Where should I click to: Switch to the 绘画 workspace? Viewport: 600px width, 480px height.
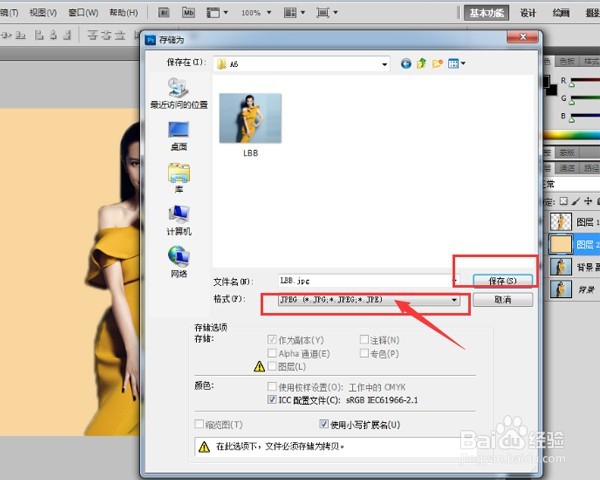point(561,13)
